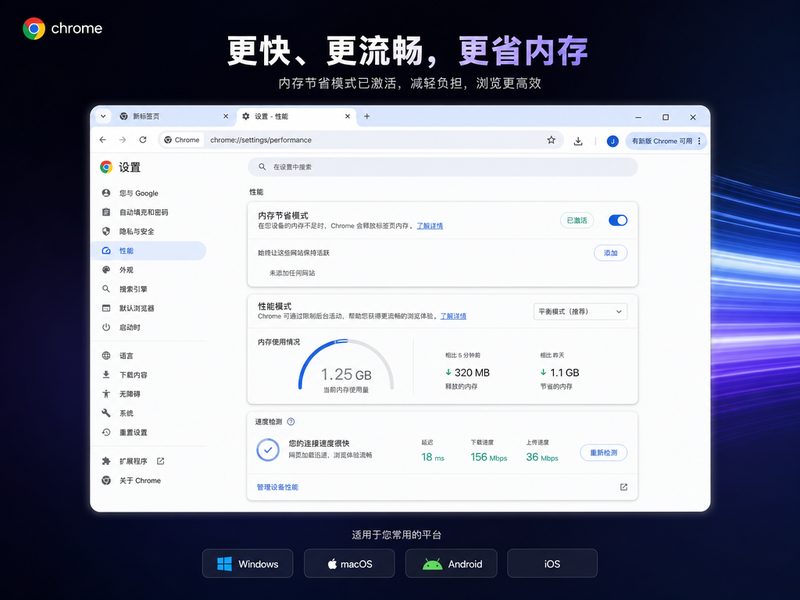Select the macOS platform button

349,564
